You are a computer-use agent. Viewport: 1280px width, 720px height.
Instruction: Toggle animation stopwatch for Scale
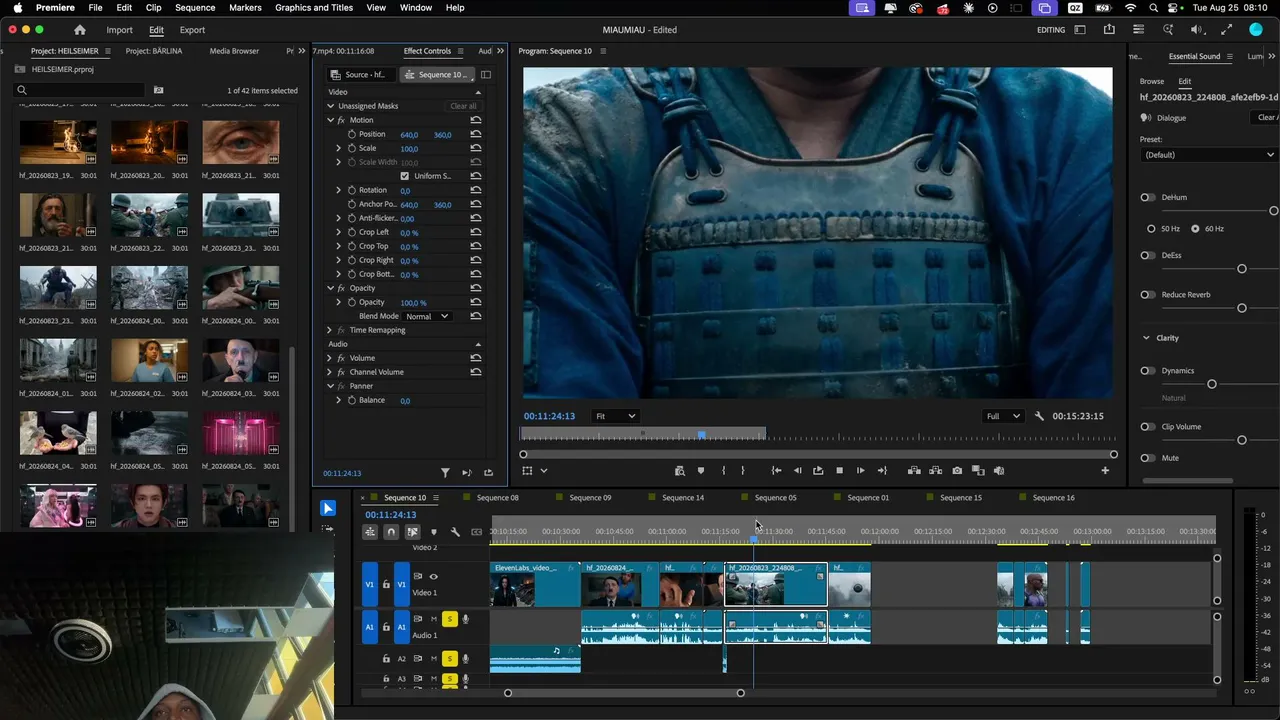pos(352,148)
